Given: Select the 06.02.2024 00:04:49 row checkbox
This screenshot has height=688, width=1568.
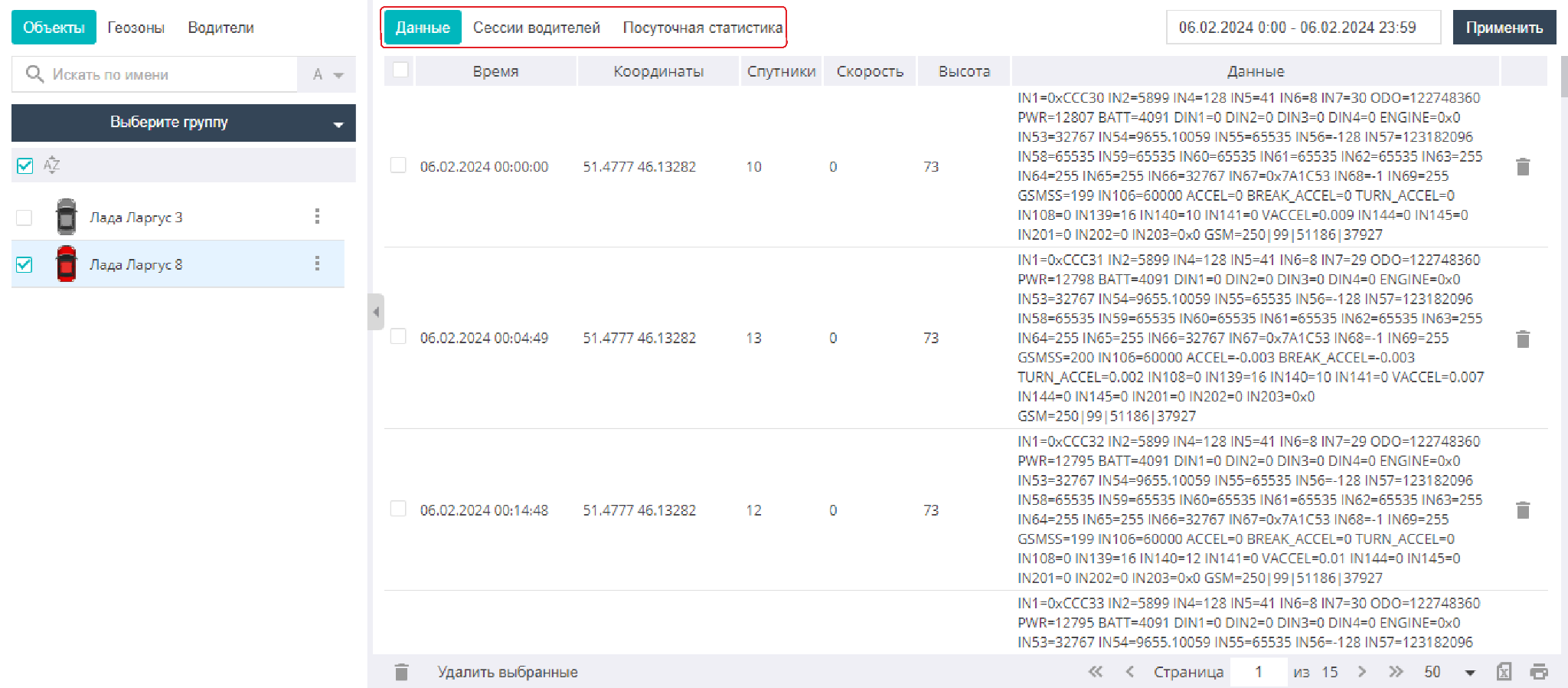Looking at the screenshot, I should tap(398, 336).
